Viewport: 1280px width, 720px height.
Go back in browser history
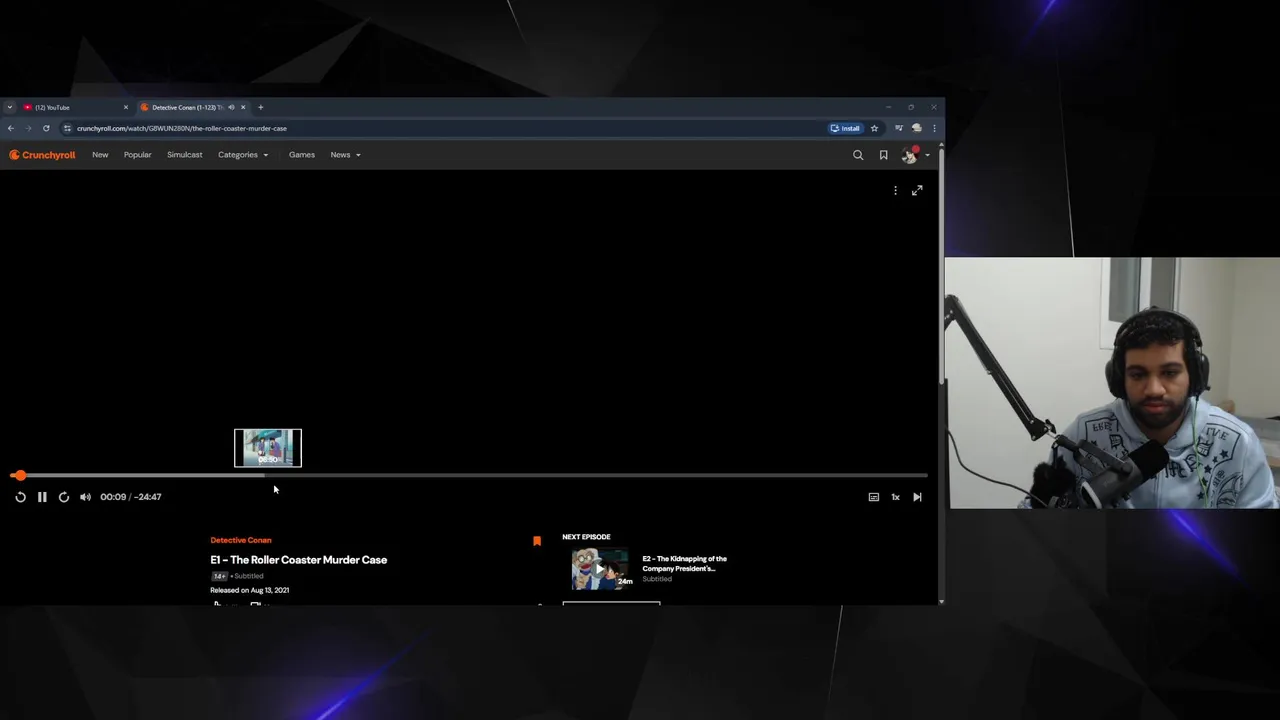pyautogui.click(x=11, y=128)
